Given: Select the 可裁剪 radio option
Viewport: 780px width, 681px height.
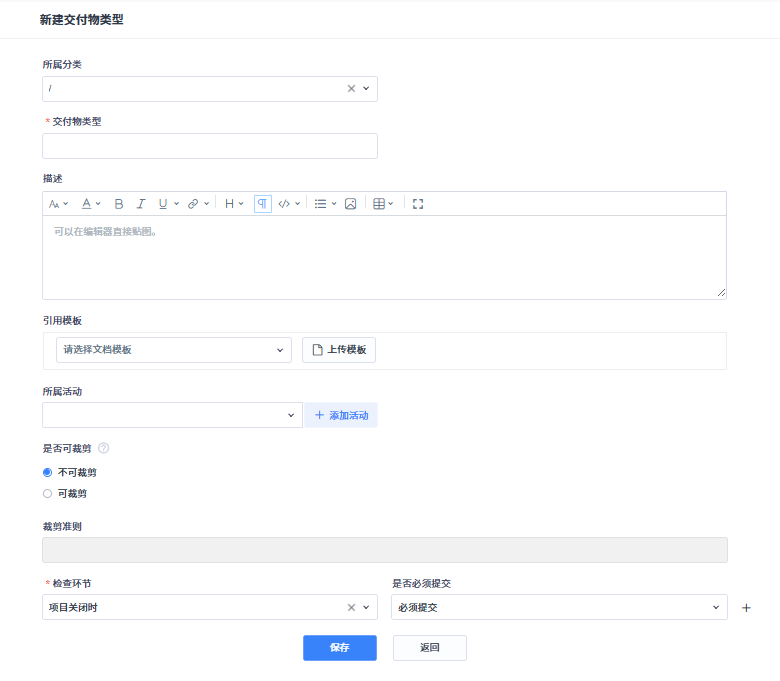Looking at the screenshot, I should (x=47, y=493).
